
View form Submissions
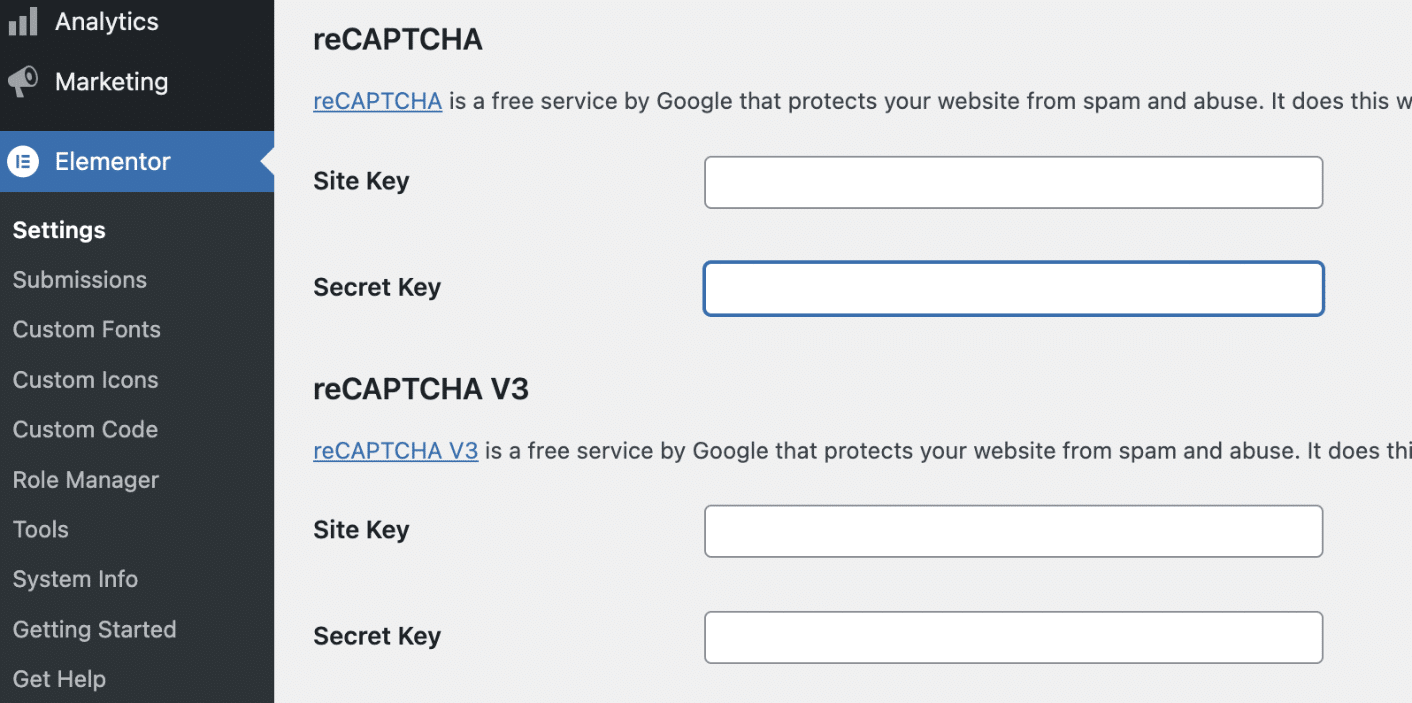79,280
